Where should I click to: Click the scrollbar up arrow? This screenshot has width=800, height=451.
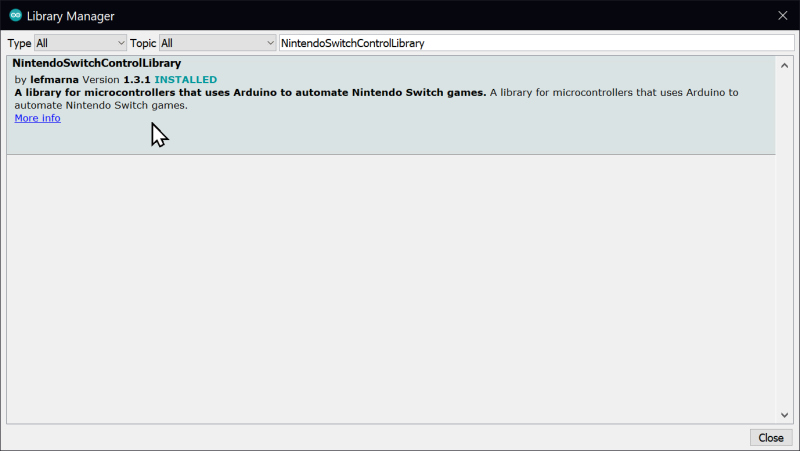click(x=784, y=65)
